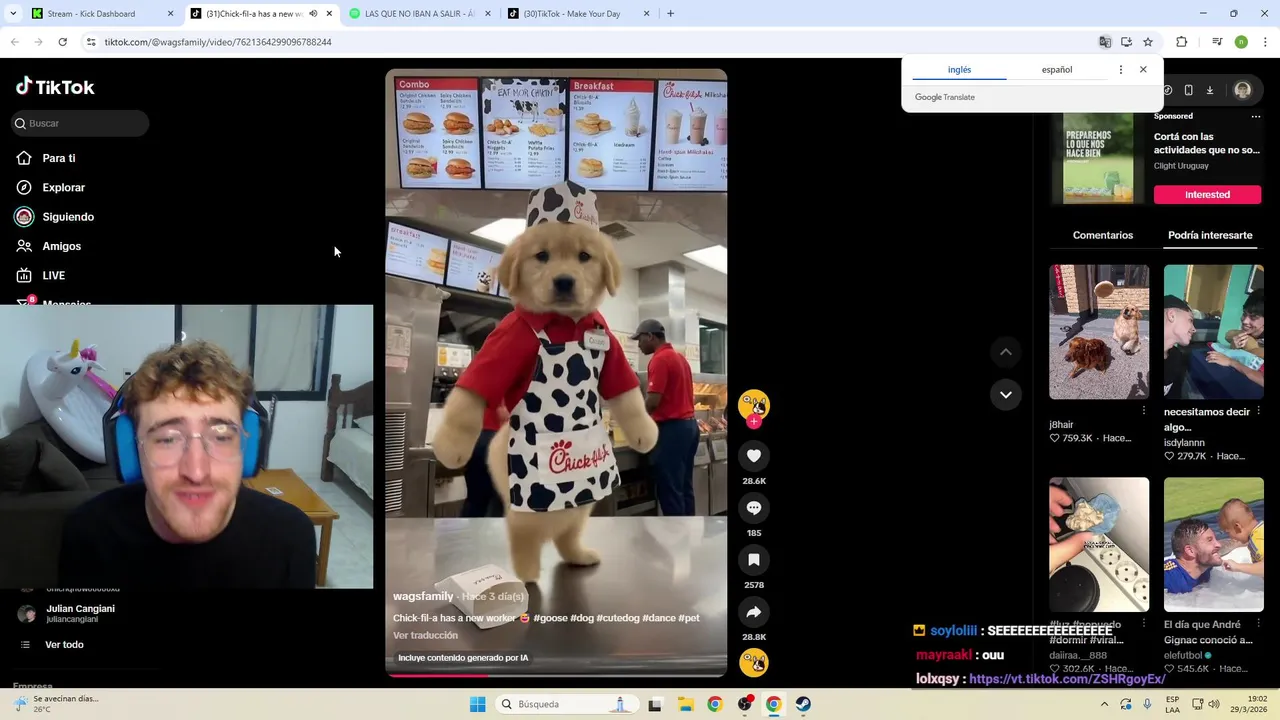Open tab search dropdown arrow
The image size is (1280, 720).
[x=12, y=14]
